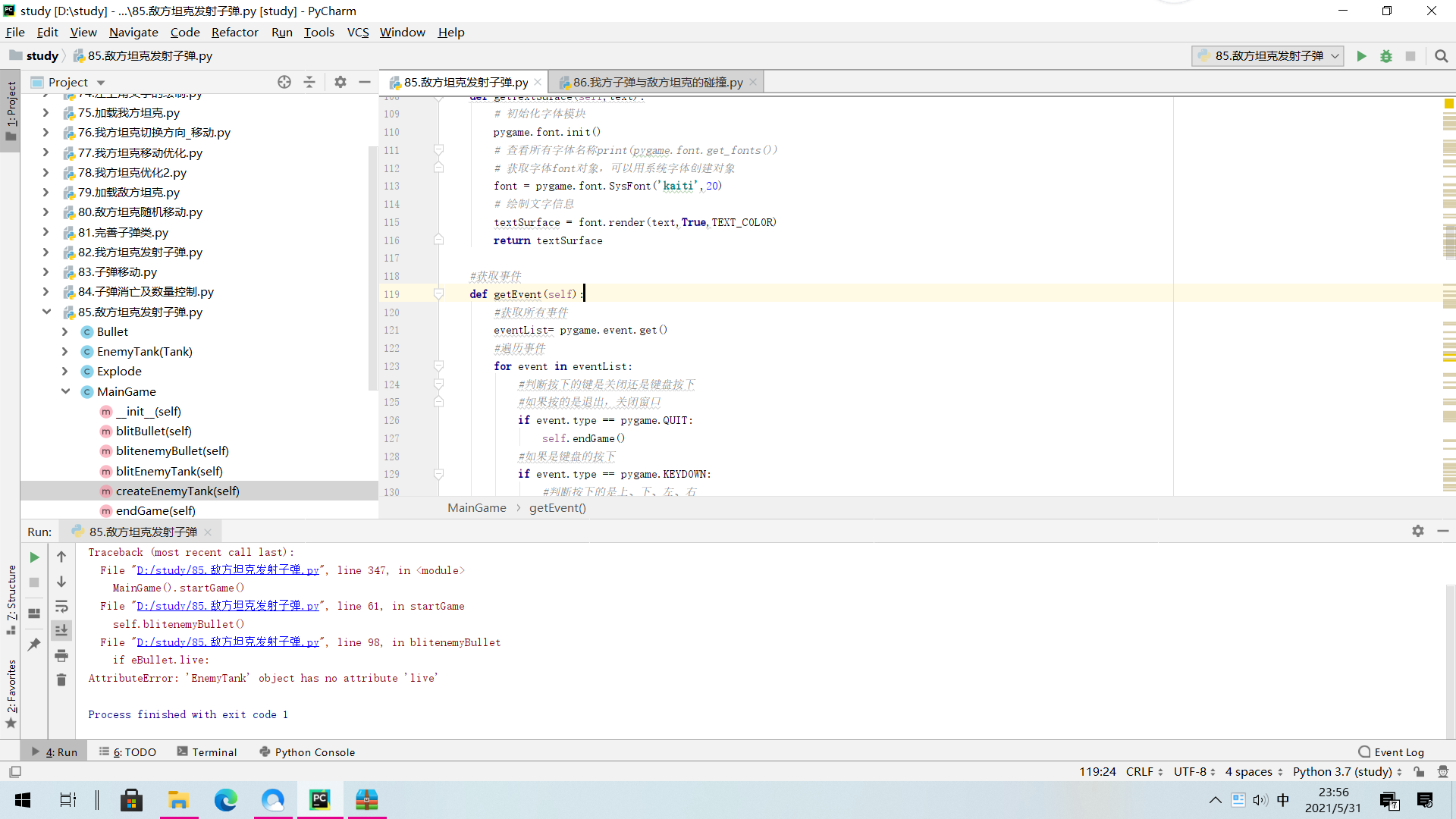Open the Terminal tool tab
The width and height of the screenshot is (1456, 819).
coord(207,752)
